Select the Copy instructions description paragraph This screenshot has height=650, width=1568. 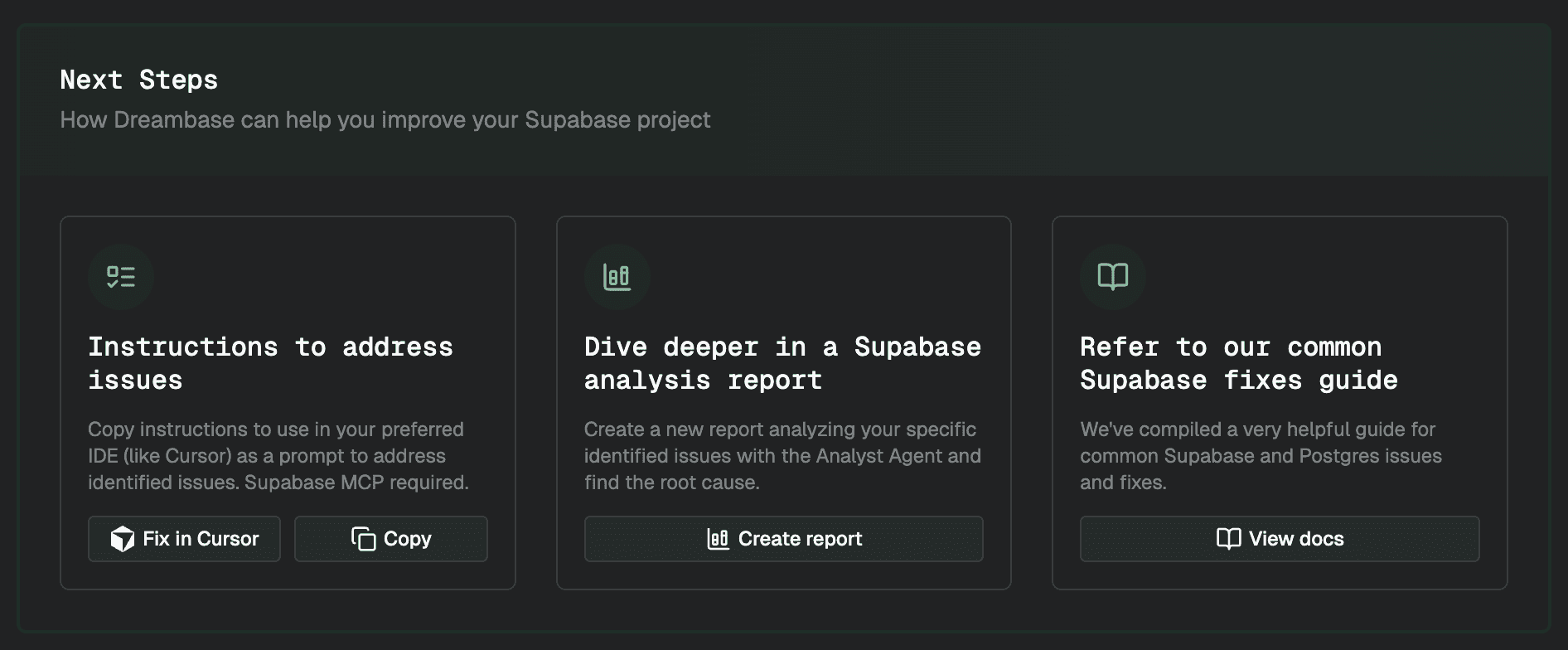point(278,456)
